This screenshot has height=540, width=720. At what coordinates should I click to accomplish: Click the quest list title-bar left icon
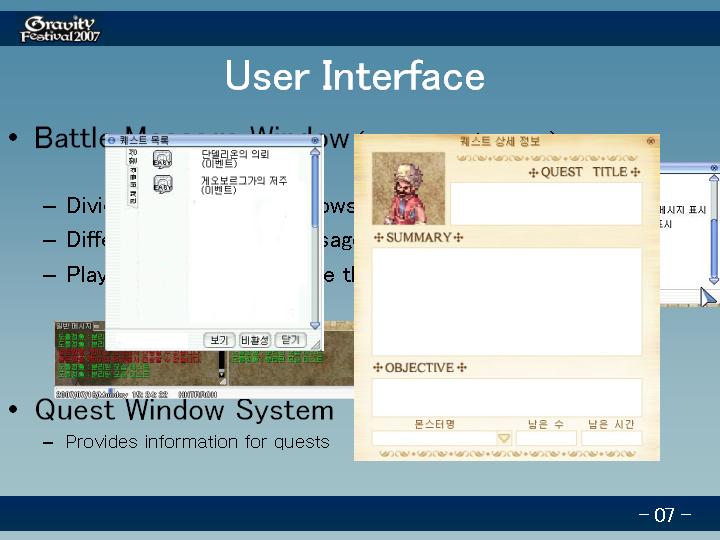click(x=113, y=141)
